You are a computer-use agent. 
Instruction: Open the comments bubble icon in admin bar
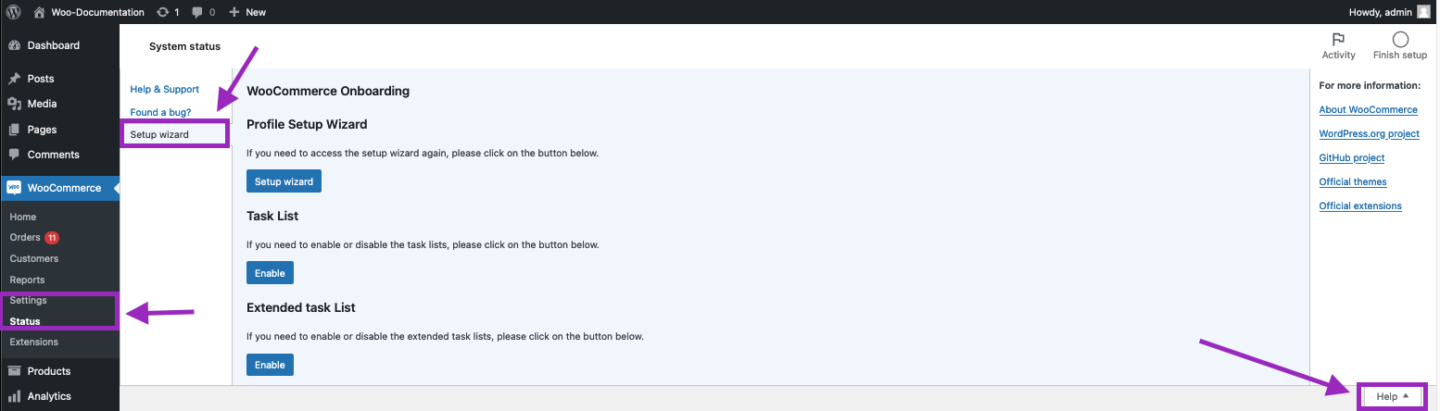(198, 12)
